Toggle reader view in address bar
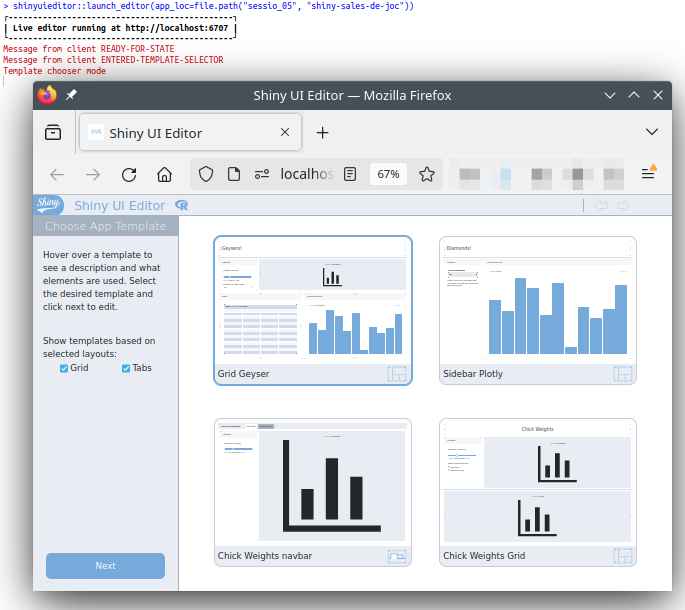 click(350, 174)
